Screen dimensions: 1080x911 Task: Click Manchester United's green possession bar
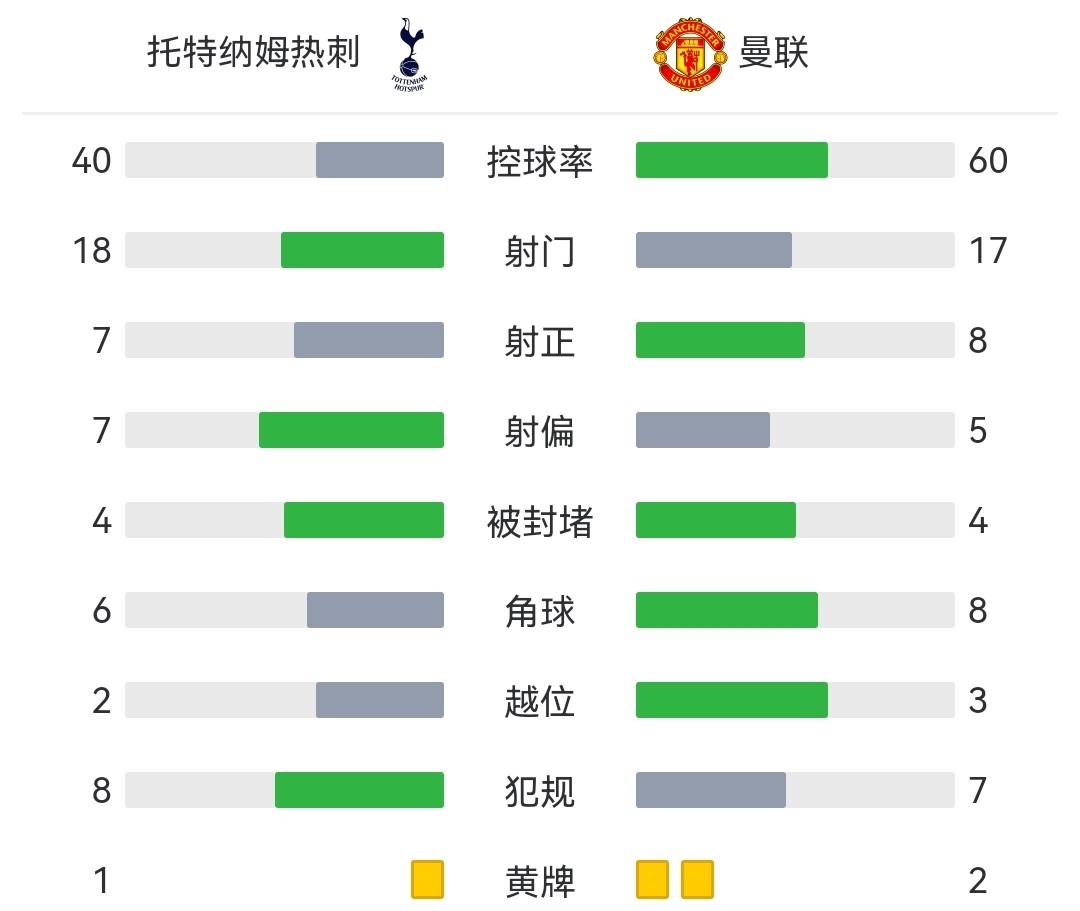(731, 160)
